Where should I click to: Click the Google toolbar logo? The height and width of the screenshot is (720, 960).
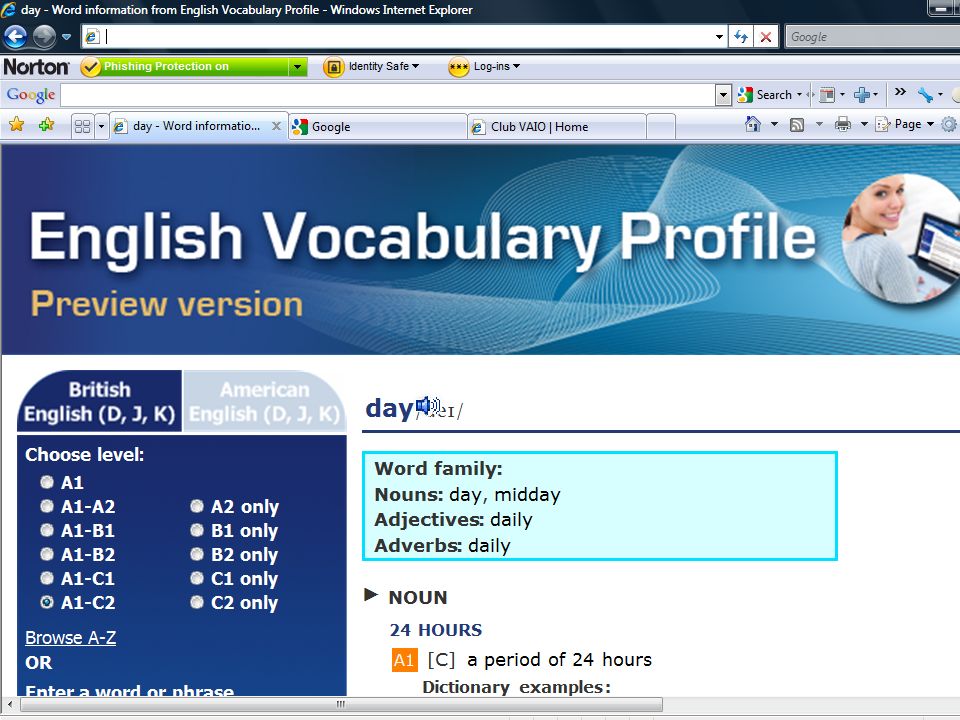[31, 95]
